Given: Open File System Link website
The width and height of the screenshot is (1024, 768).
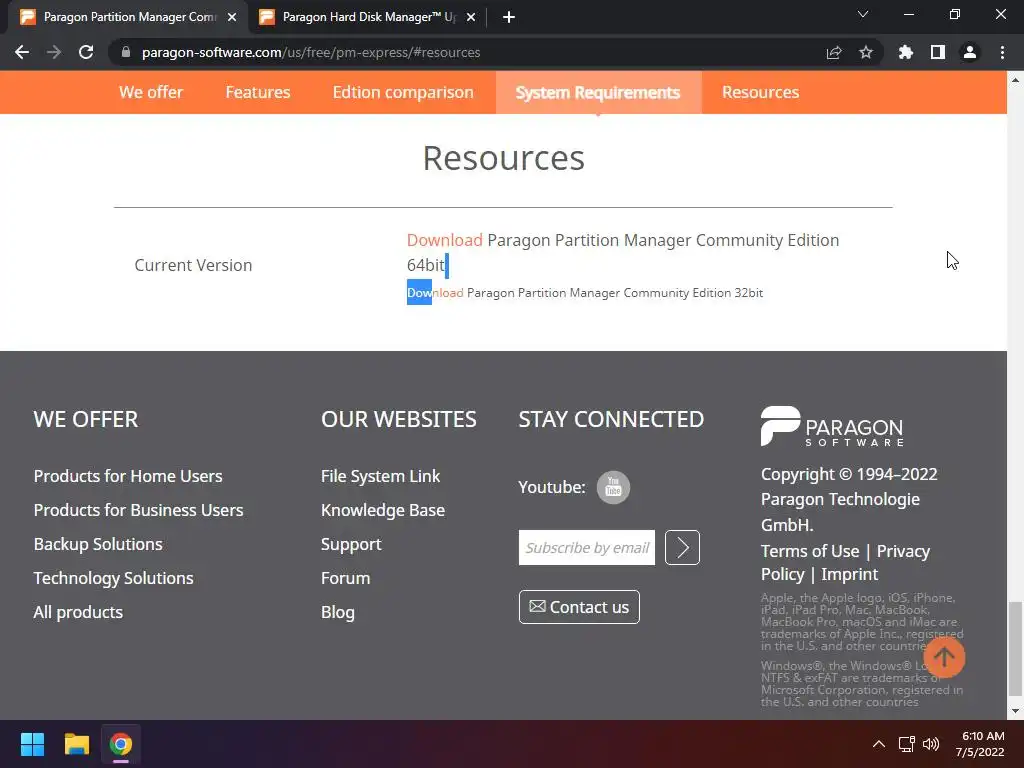Looking at the screenshot, I should coord(381,476).
